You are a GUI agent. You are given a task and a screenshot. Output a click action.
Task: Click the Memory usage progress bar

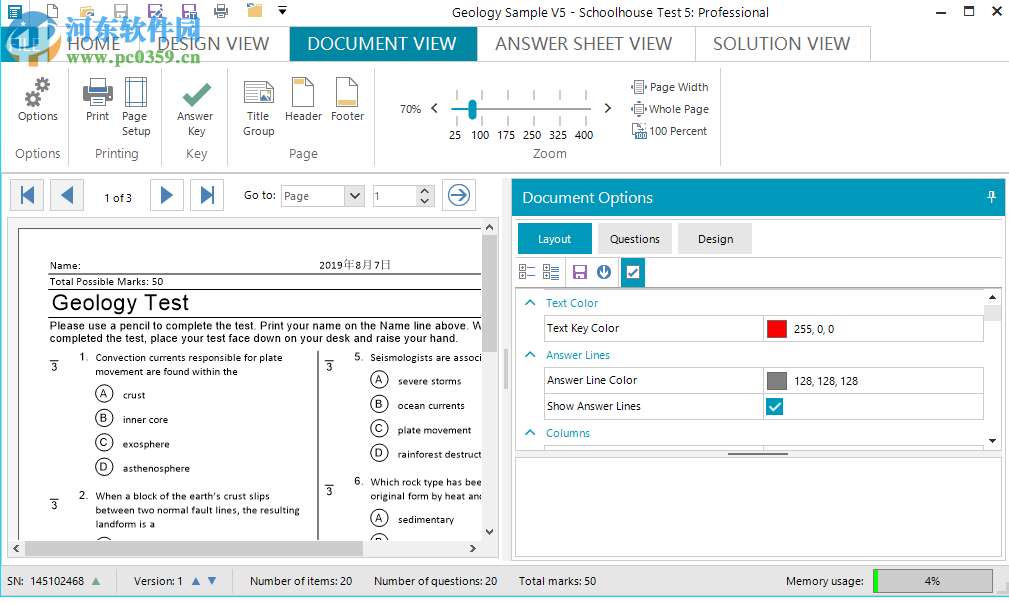click(932, 581)
